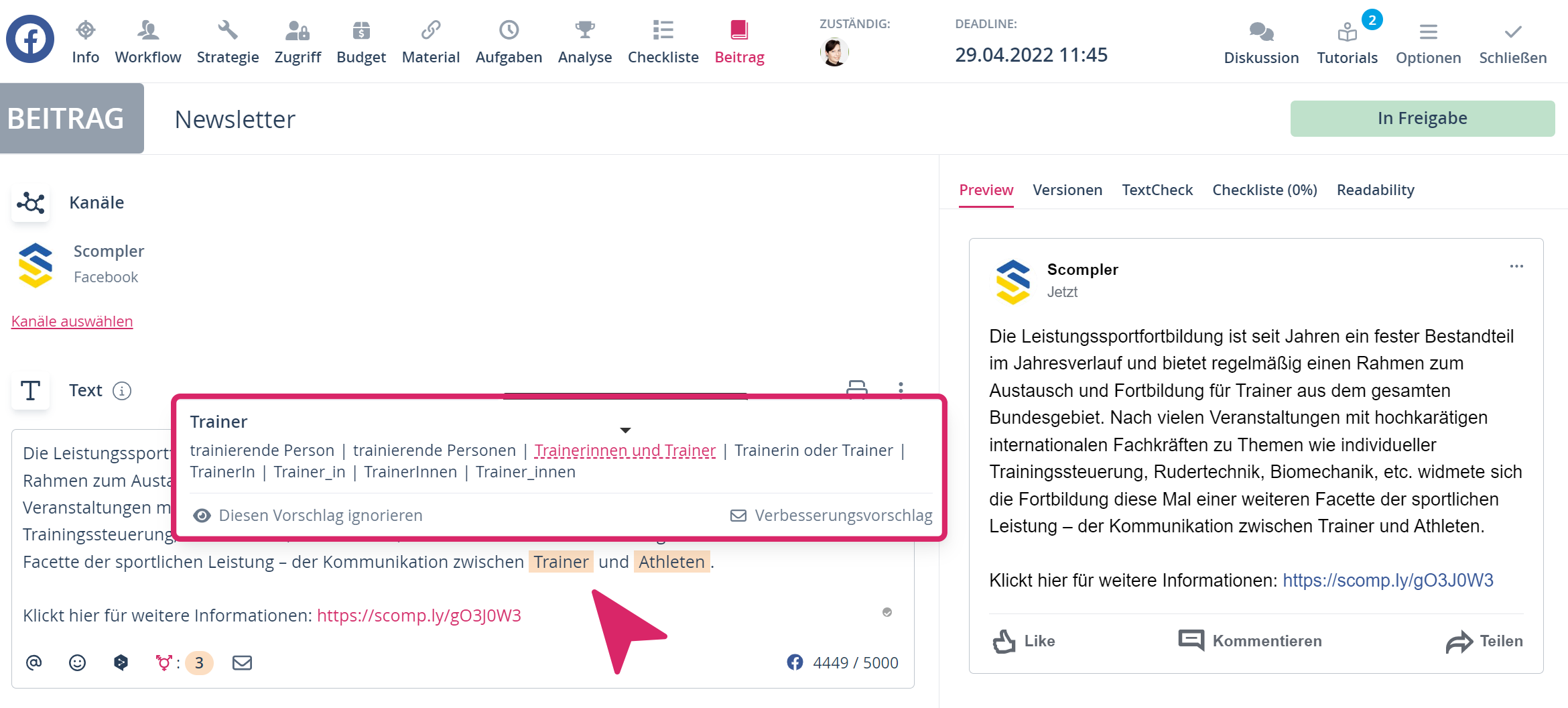1568x708 pixels.
Task: Open the Strategie wrench icon
Action: 227,31
